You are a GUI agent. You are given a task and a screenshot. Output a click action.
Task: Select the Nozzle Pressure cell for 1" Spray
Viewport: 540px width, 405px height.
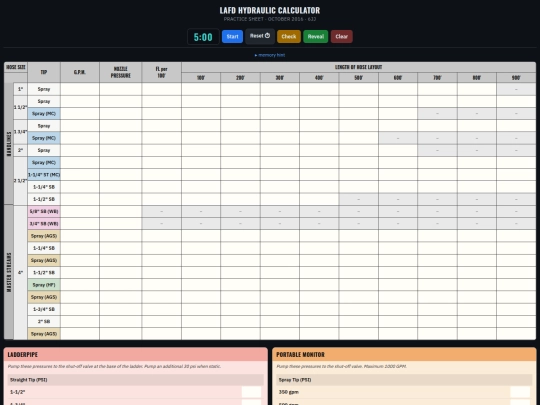coord(121,89)
